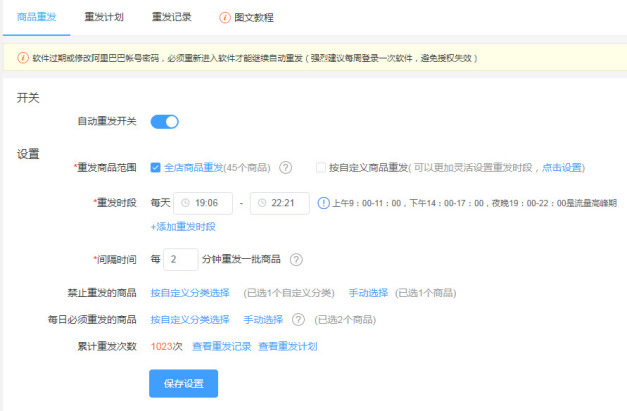Check the 按自定义商品重发 checkbox
This screenshot has height=411, width=627.
(320, 167)
